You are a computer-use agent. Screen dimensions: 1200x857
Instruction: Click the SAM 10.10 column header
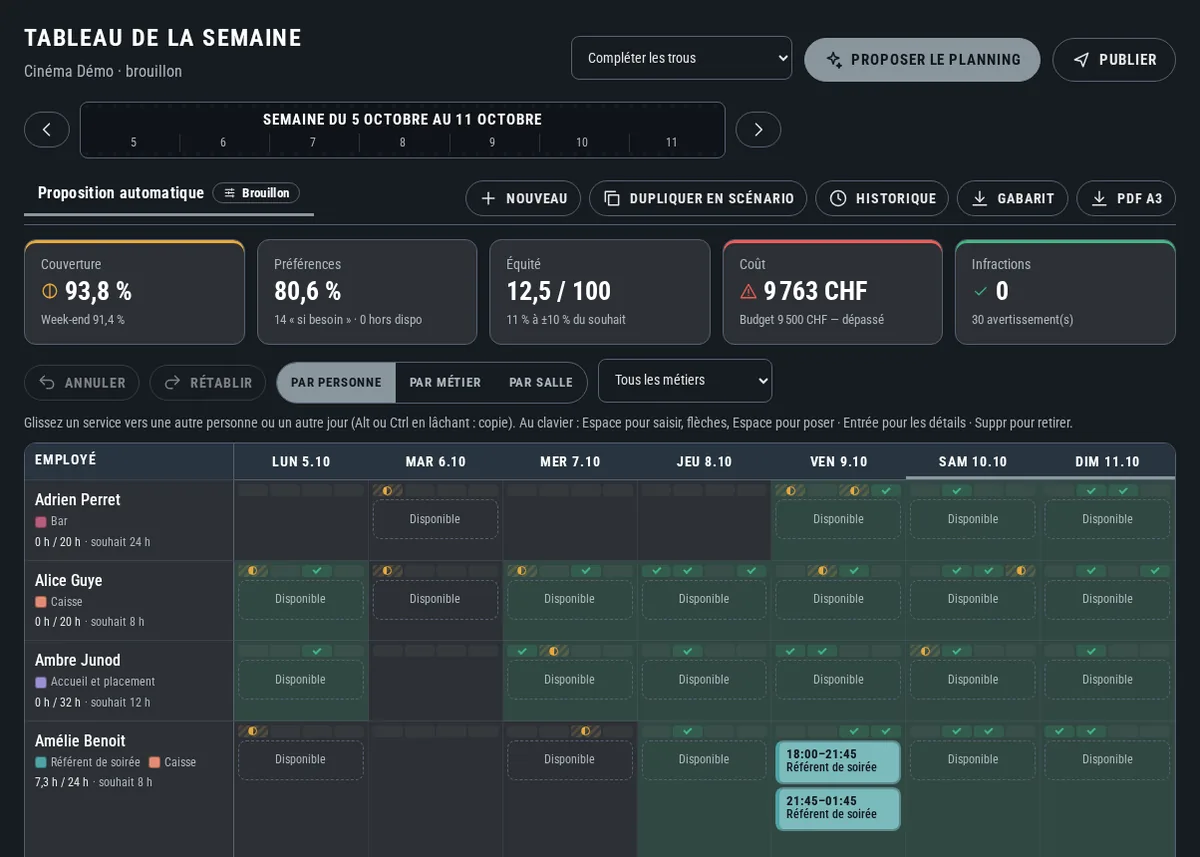tap(973, 462)
